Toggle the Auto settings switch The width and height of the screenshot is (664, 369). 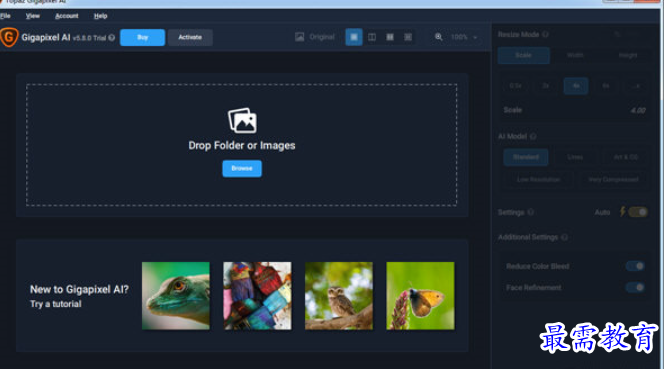[x=638, y=212]
